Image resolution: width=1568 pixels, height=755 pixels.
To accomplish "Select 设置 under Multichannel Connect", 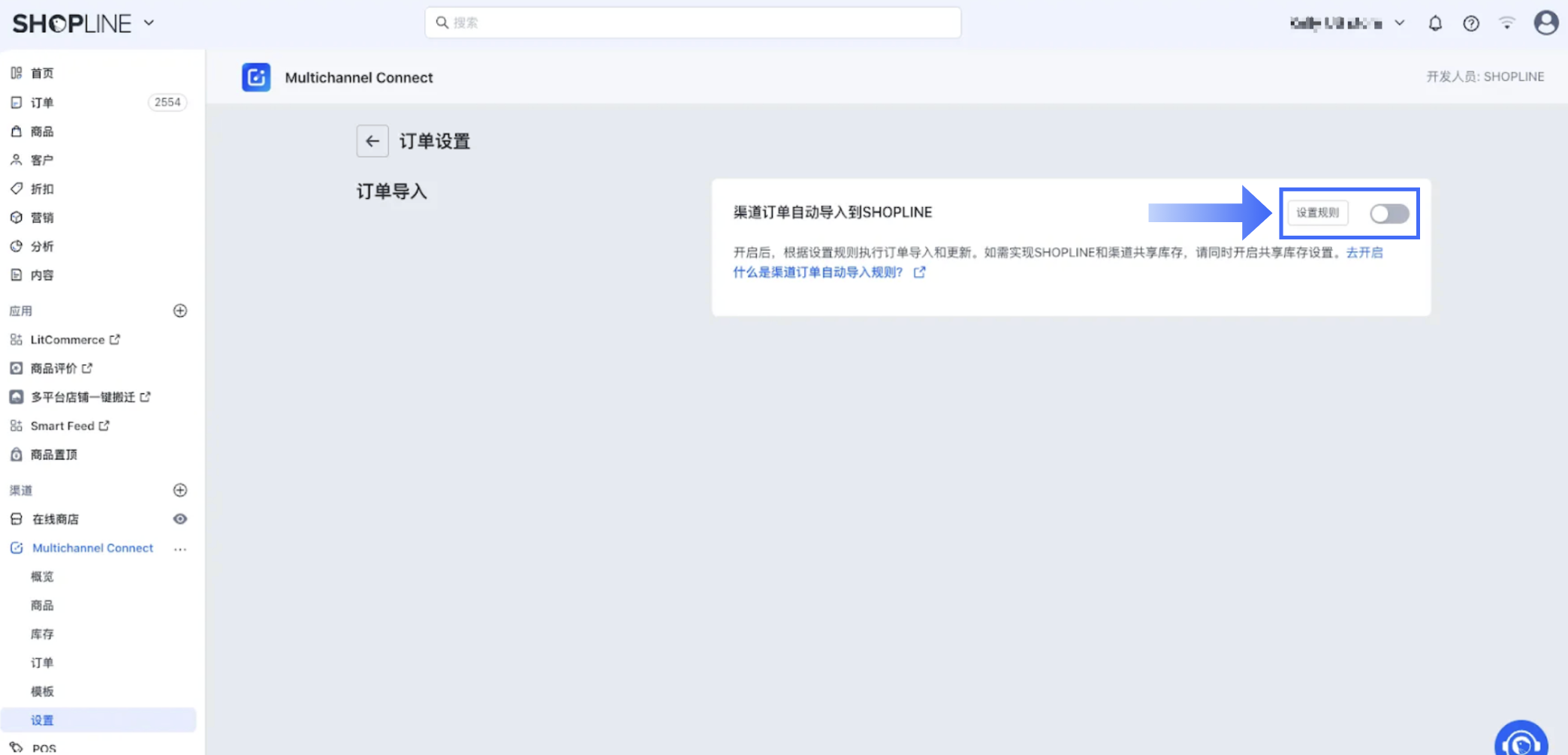I will click(x=98, y=720).
